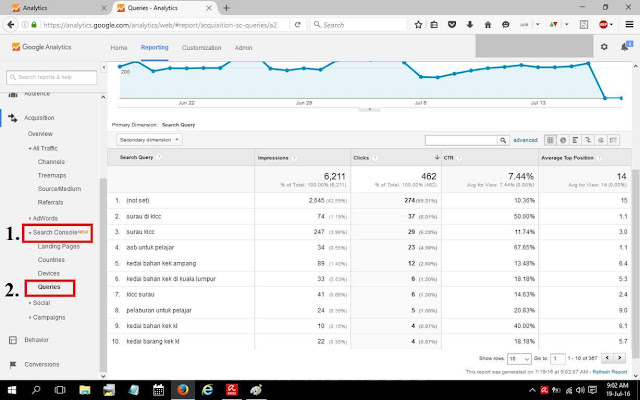Click the Refresh Report link
Image resolution: width=640 pixels, height=400 pixels.
(x=610, y=372)
